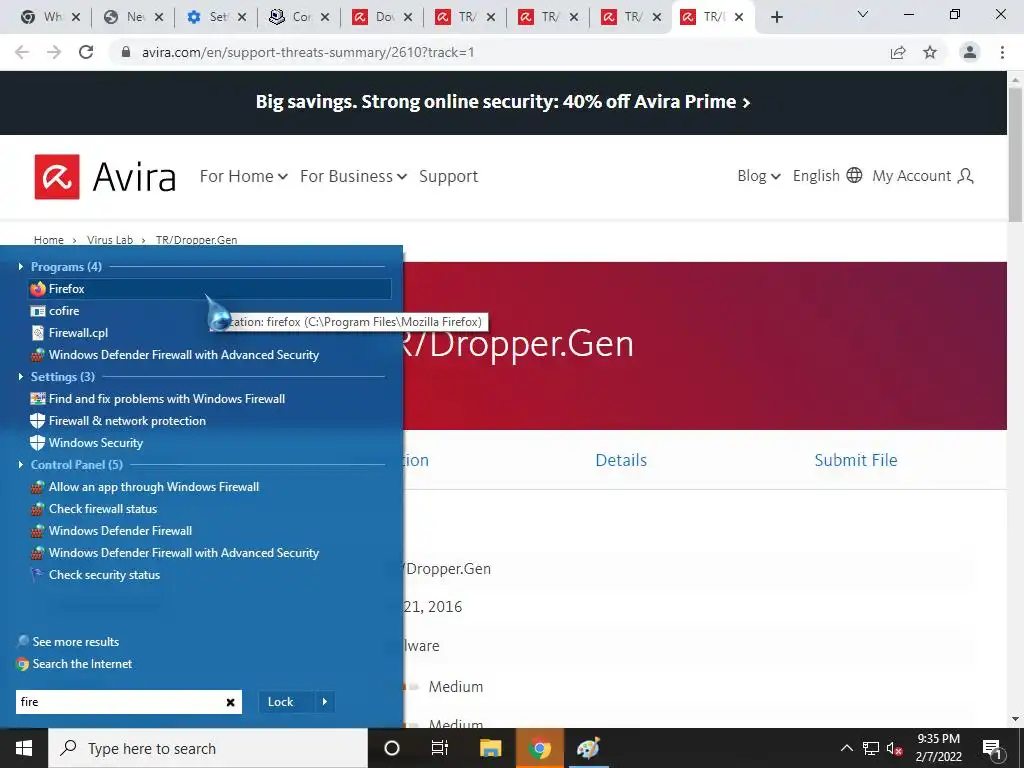The height and width of the screenshot is (768, 1024).
Task: Click the Avira Prime 40% off banner
Action: point(503,102)
